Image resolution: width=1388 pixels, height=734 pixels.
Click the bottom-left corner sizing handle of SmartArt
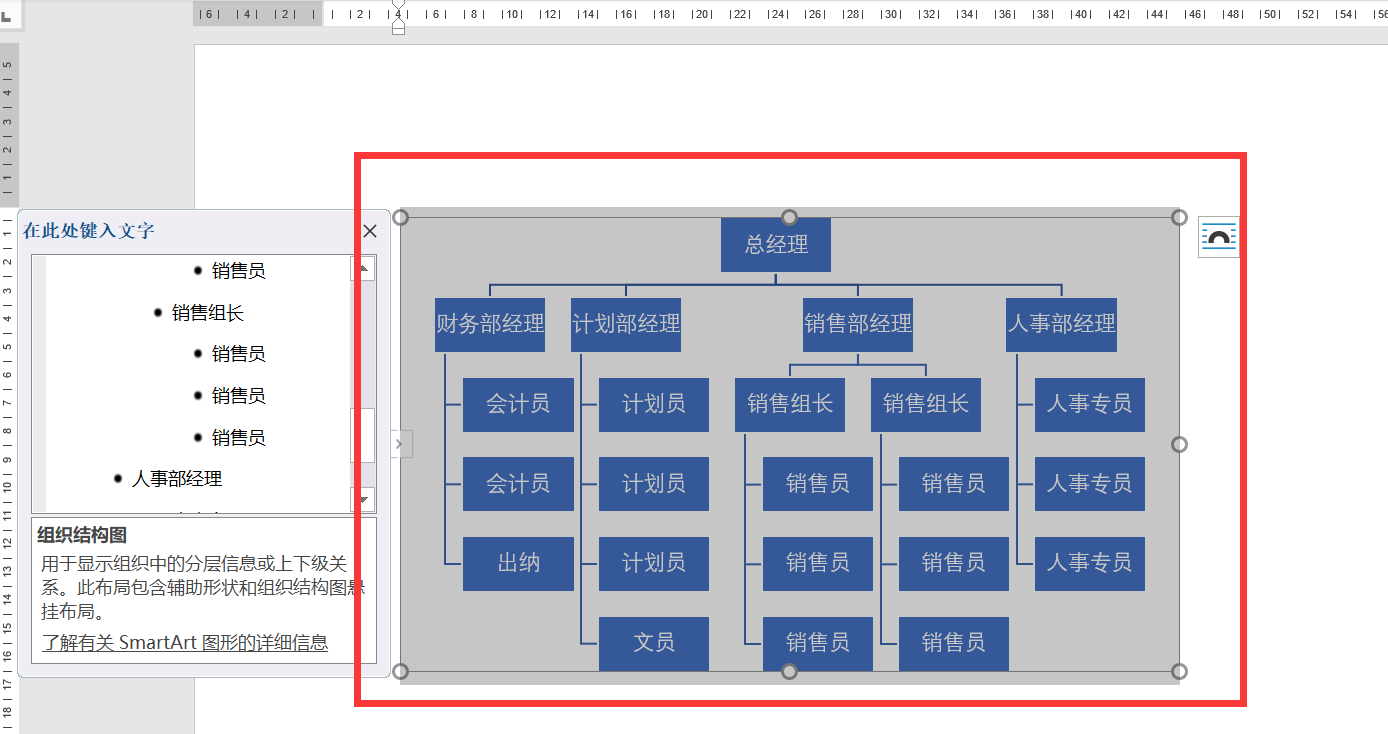pos(400,671)
